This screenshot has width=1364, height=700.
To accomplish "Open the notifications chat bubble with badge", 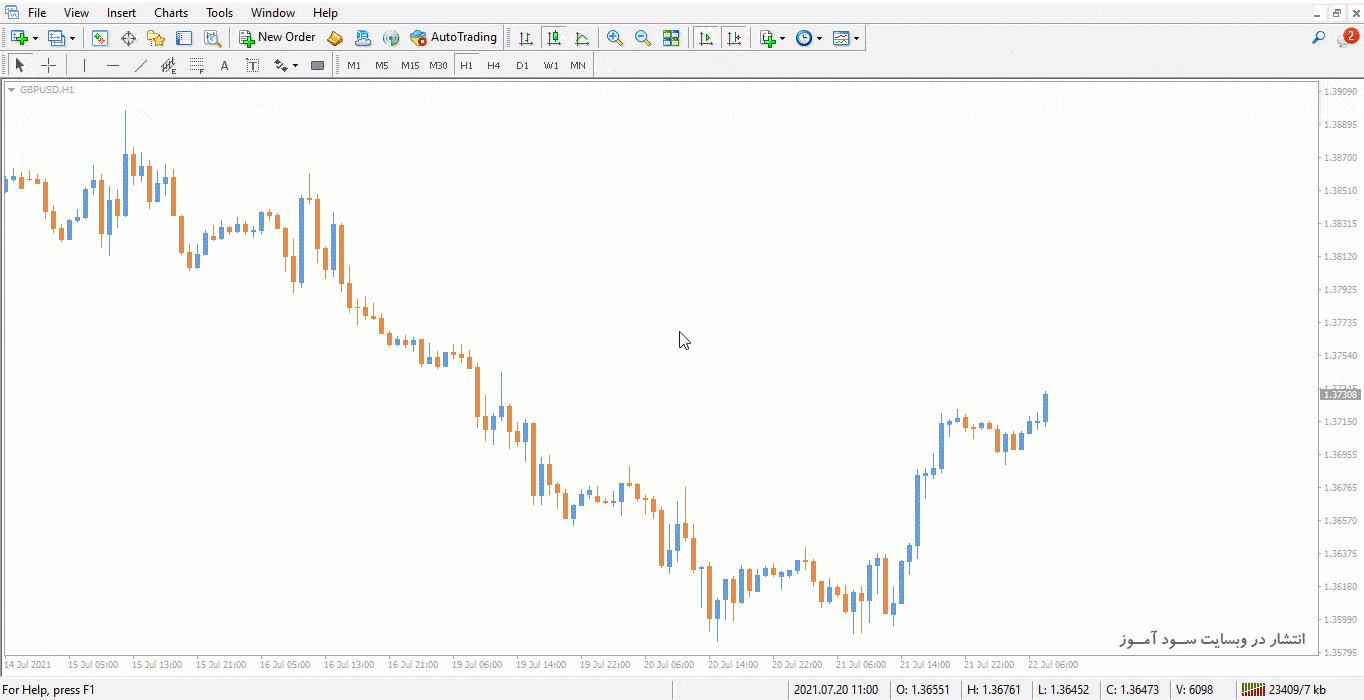I will (x=1346, y=38).
